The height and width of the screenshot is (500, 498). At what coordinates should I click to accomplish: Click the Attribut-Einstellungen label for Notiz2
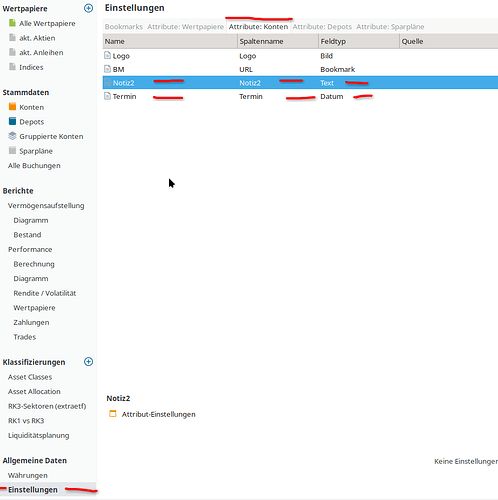159,414
